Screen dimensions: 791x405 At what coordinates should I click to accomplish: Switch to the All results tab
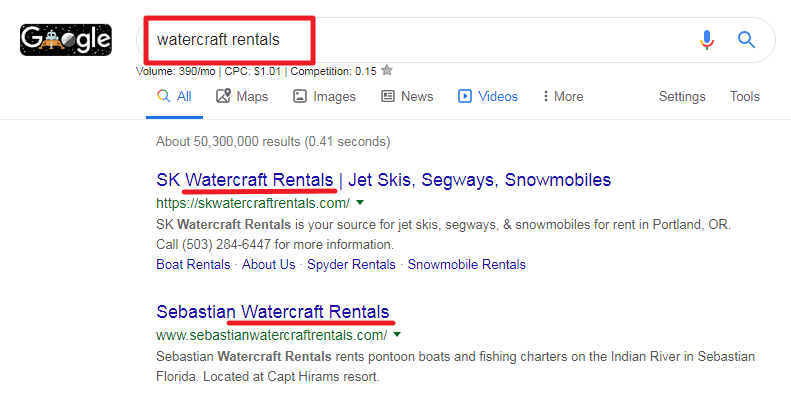click(x=175, y=96)
